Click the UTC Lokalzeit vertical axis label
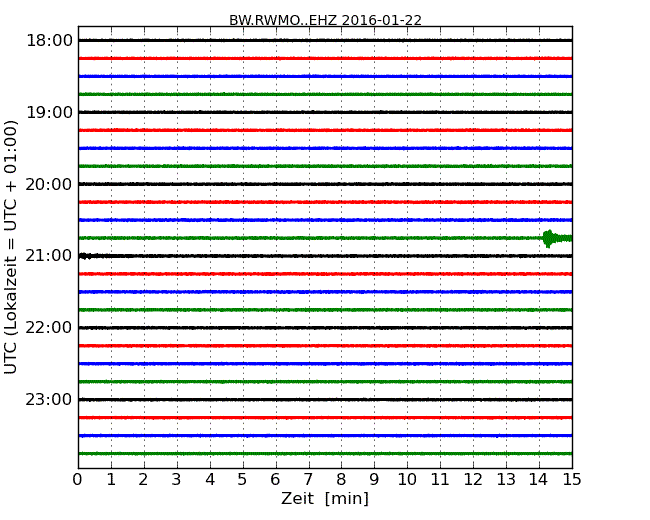 click(11, 247)
